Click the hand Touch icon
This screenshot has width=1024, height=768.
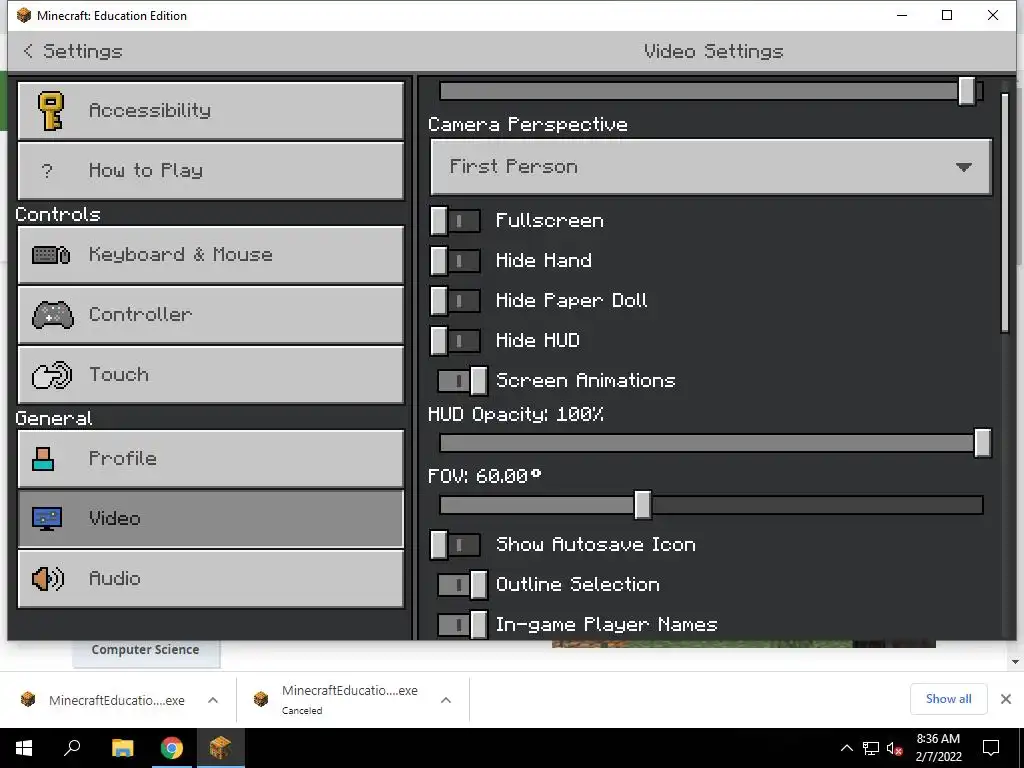pyautogui.click(x=52, y=375)
